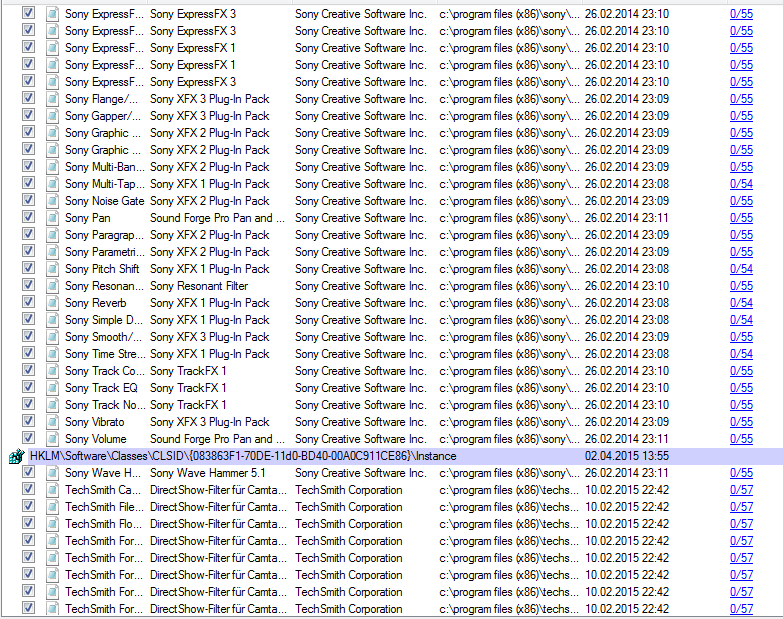The width and height of the screenshot is (783, 619).
Task: Uncheck the Sony Wave Hammer entry checkbox
Action: click(28, 473)
